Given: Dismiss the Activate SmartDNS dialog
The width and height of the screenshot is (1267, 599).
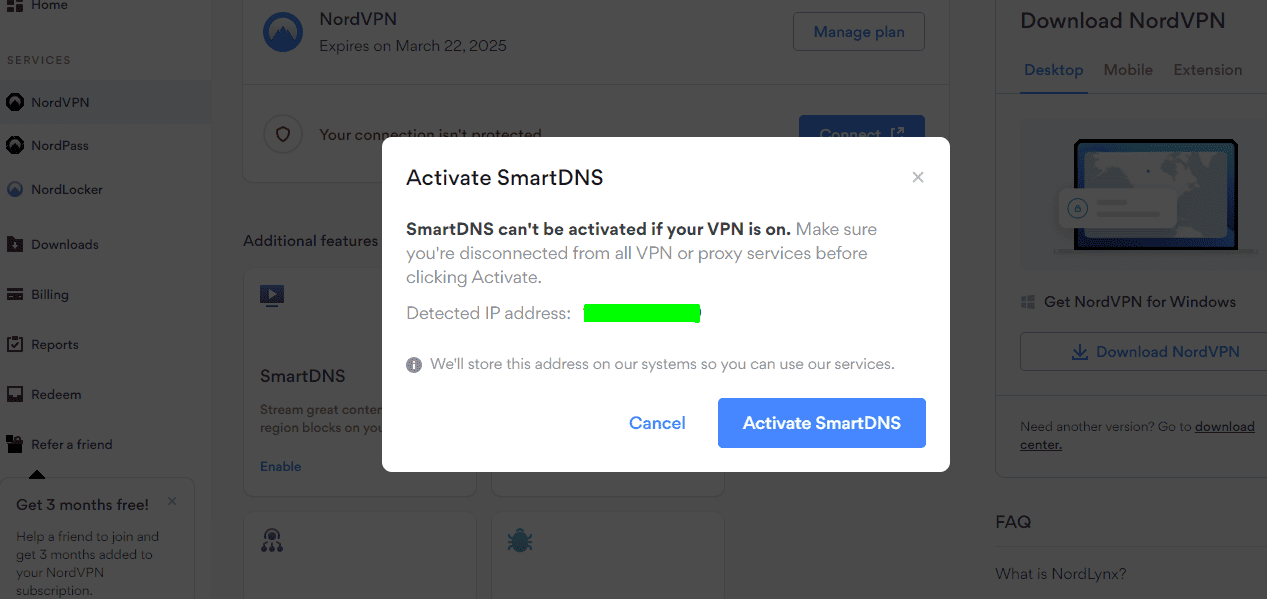Looking at the screenshot, I should pyautogui.click(x=917, y=177).
